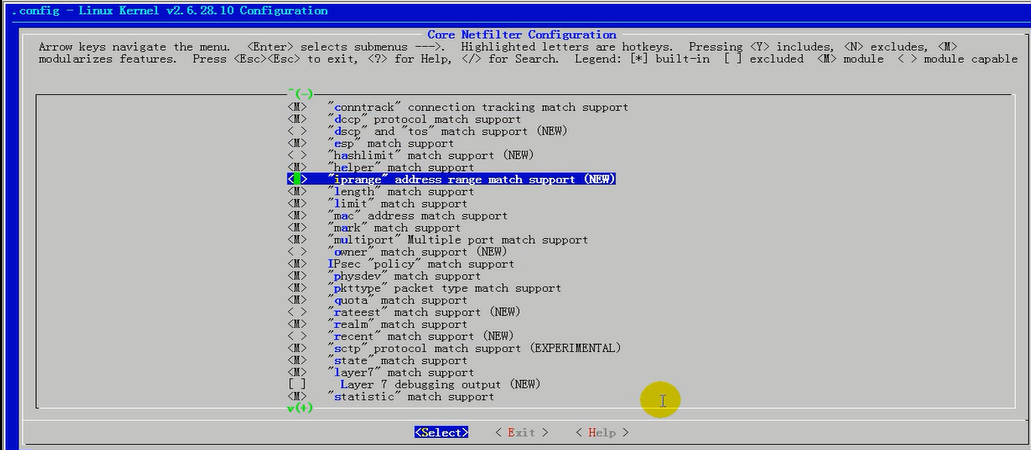Select "recent" match support entry

coord(421,336)
